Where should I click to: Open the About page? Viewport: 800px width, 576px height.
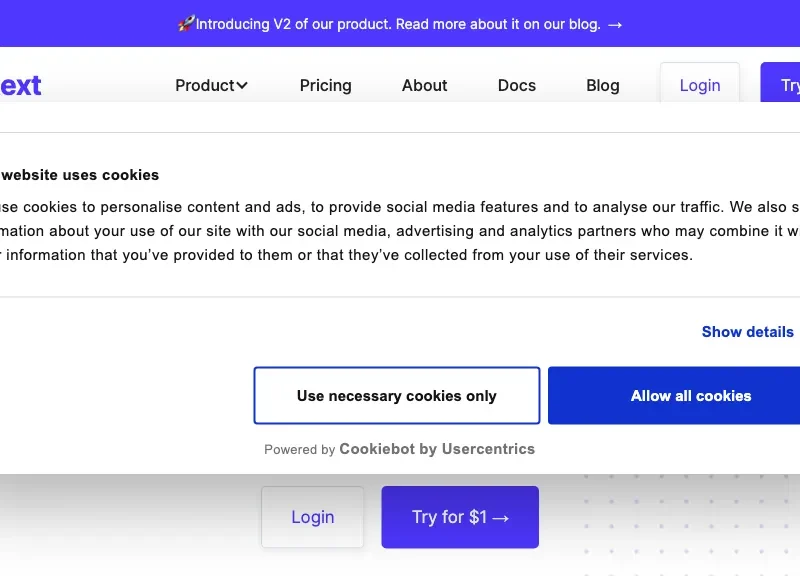coord(424,86)
